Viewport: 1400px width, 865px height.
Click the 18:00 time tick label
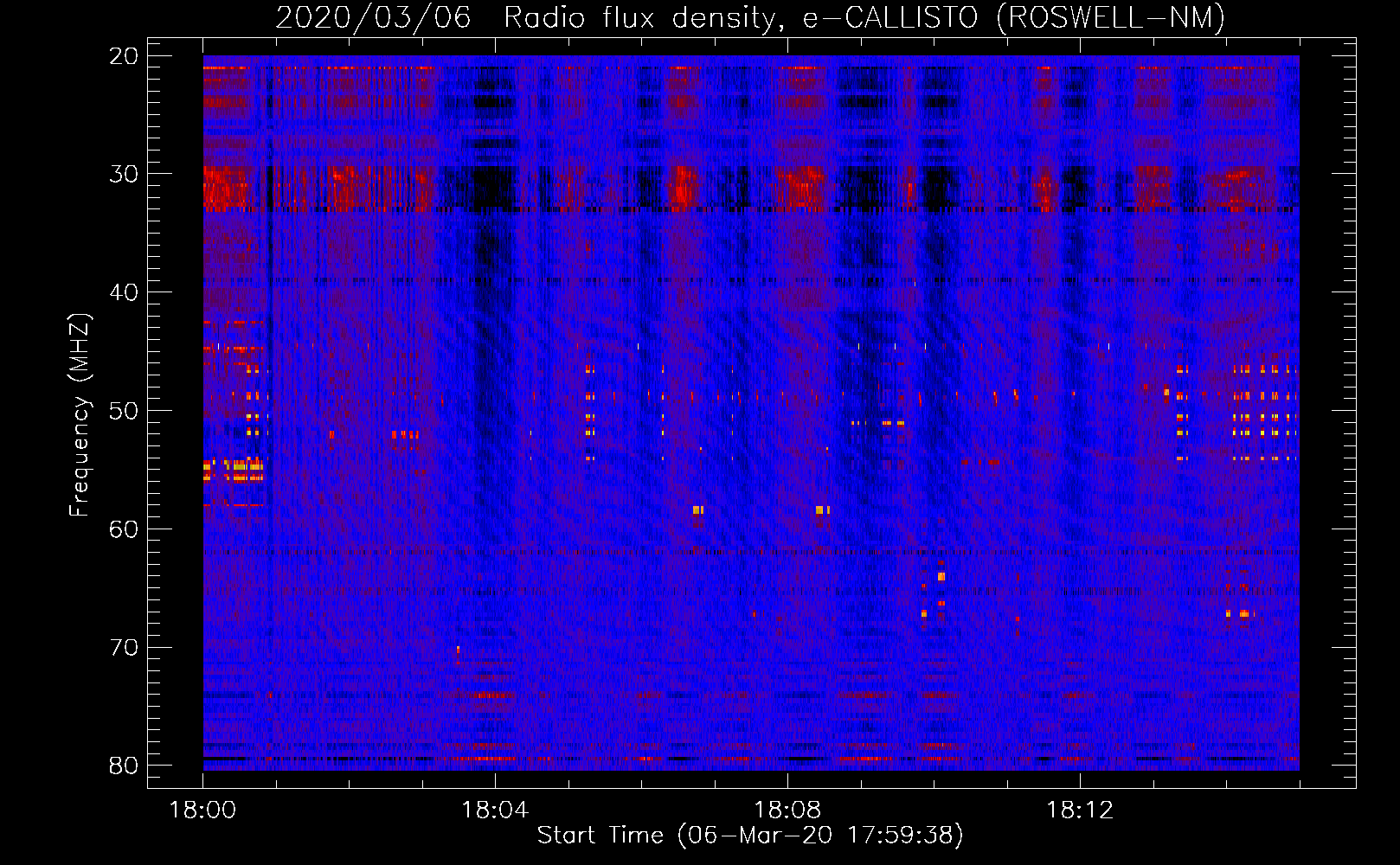point(202,811)
